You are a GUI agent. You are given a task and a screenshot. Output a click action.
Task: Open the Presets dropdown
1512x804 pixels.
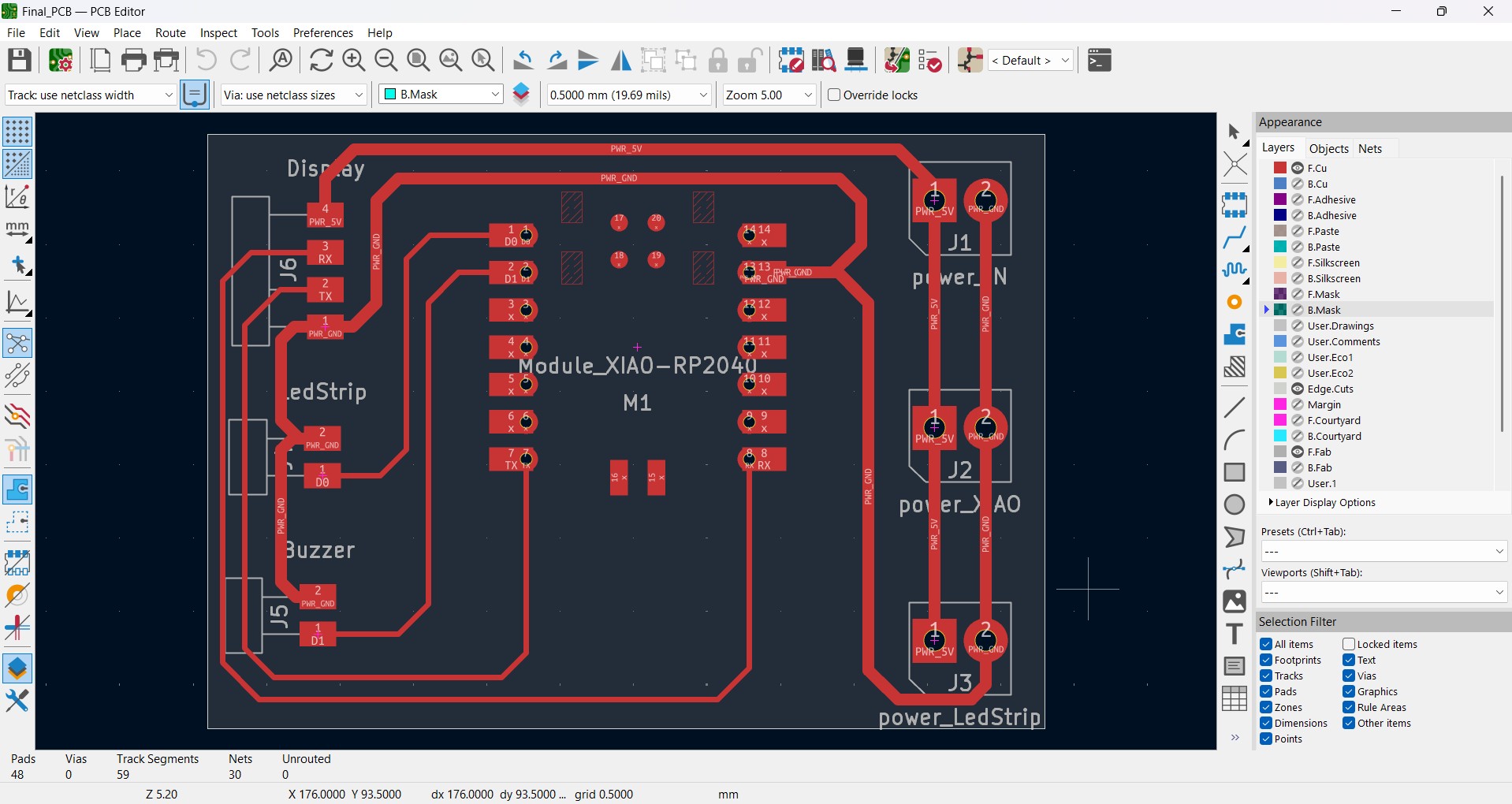pos(1384,551)
